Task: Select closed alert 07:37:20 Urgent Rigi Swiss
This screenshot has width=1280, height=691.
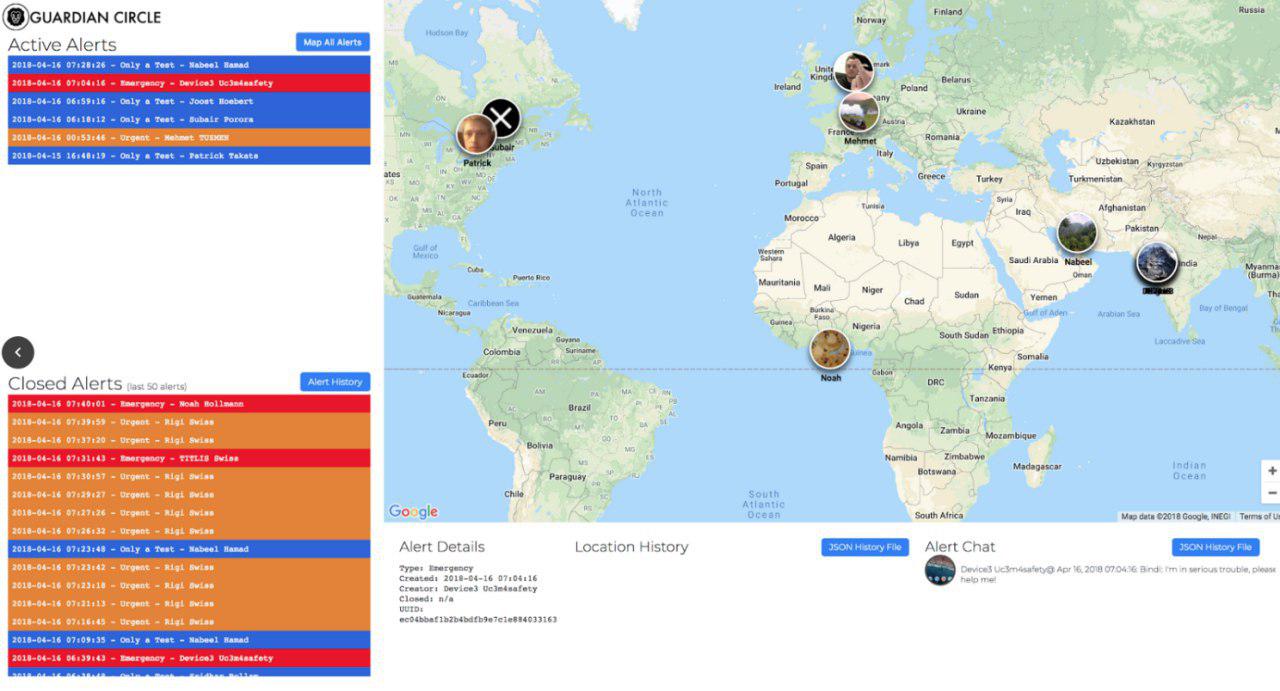Action: [189, 440]
